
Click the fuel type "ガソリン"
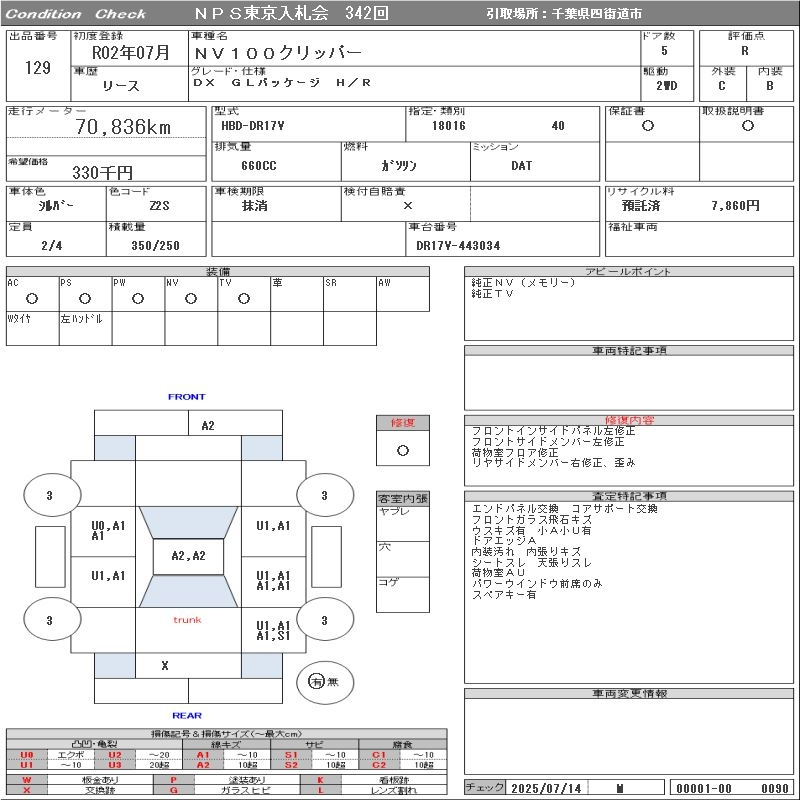pyautogui.click(x=399, y=166)
